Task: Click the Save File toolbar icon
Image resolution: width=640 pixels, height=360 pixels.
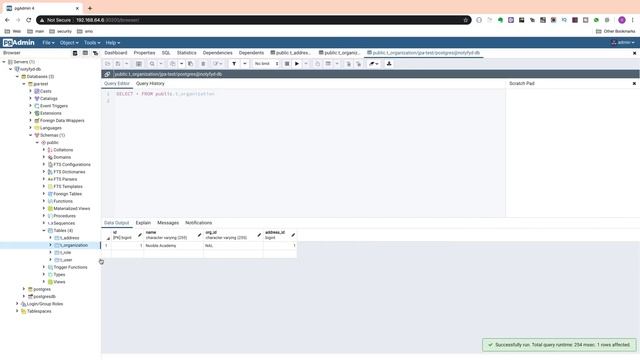Action: coord(118,64)
